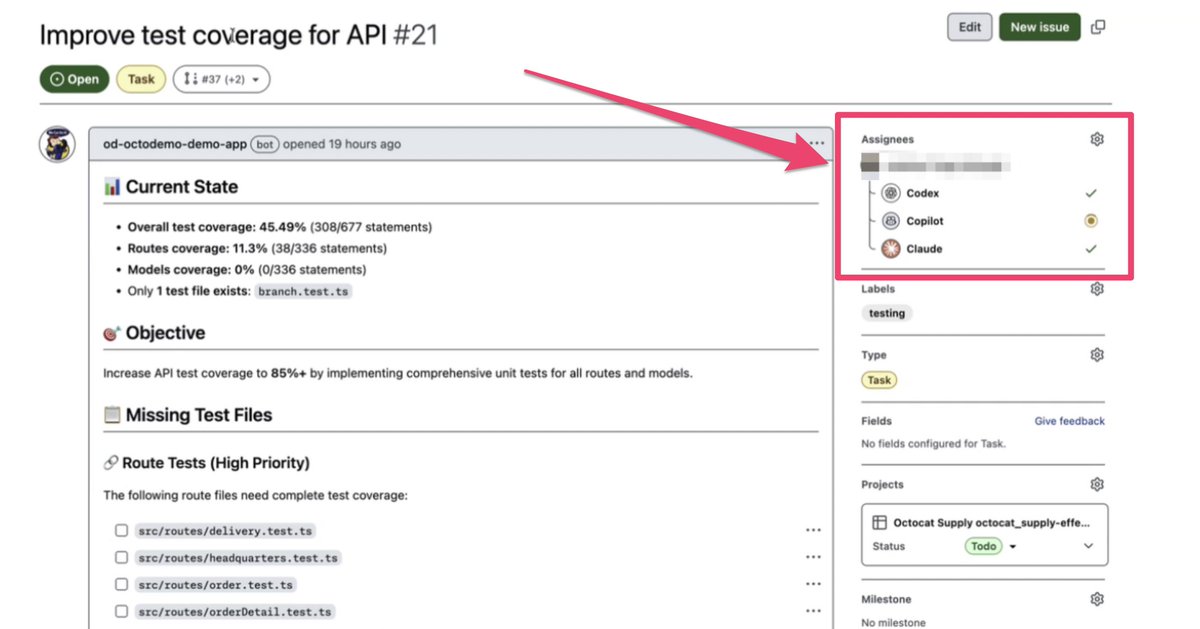Click the 'Models coverage: 0%' line

click(247, 270)
